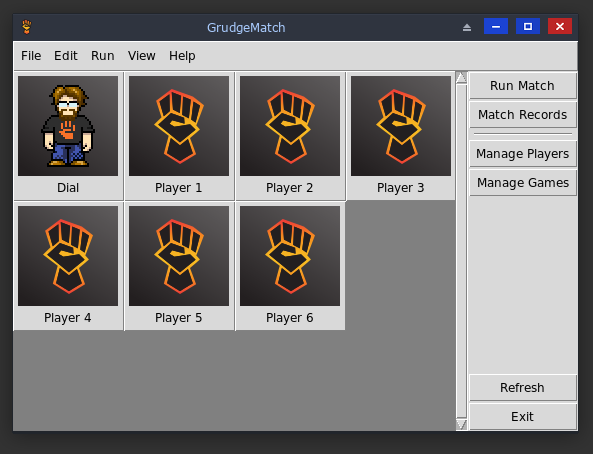Open the Help menu

pos(182,56)
